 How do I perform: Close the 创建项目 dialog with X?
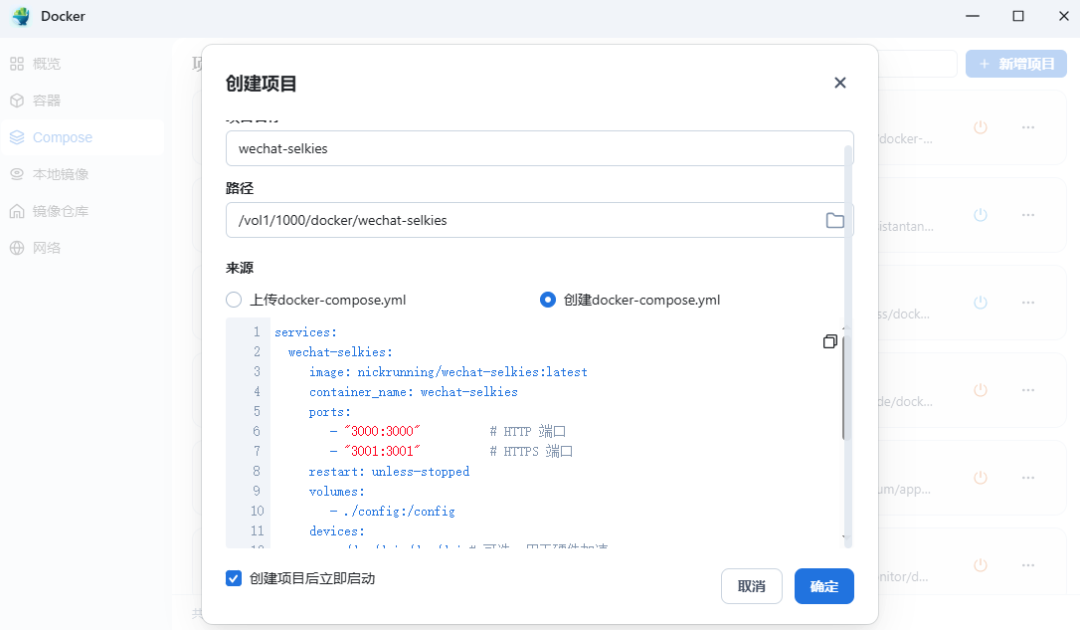point(840,83)
